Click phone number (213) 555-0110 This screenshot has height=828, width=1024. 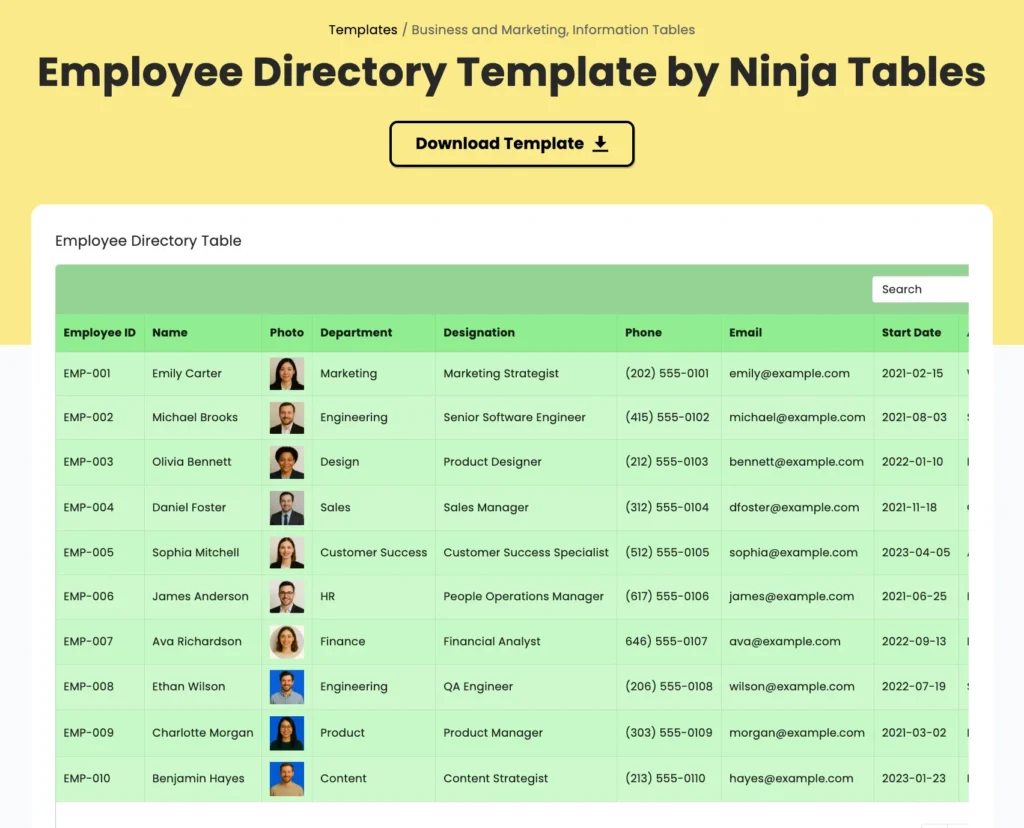point(665,778)
